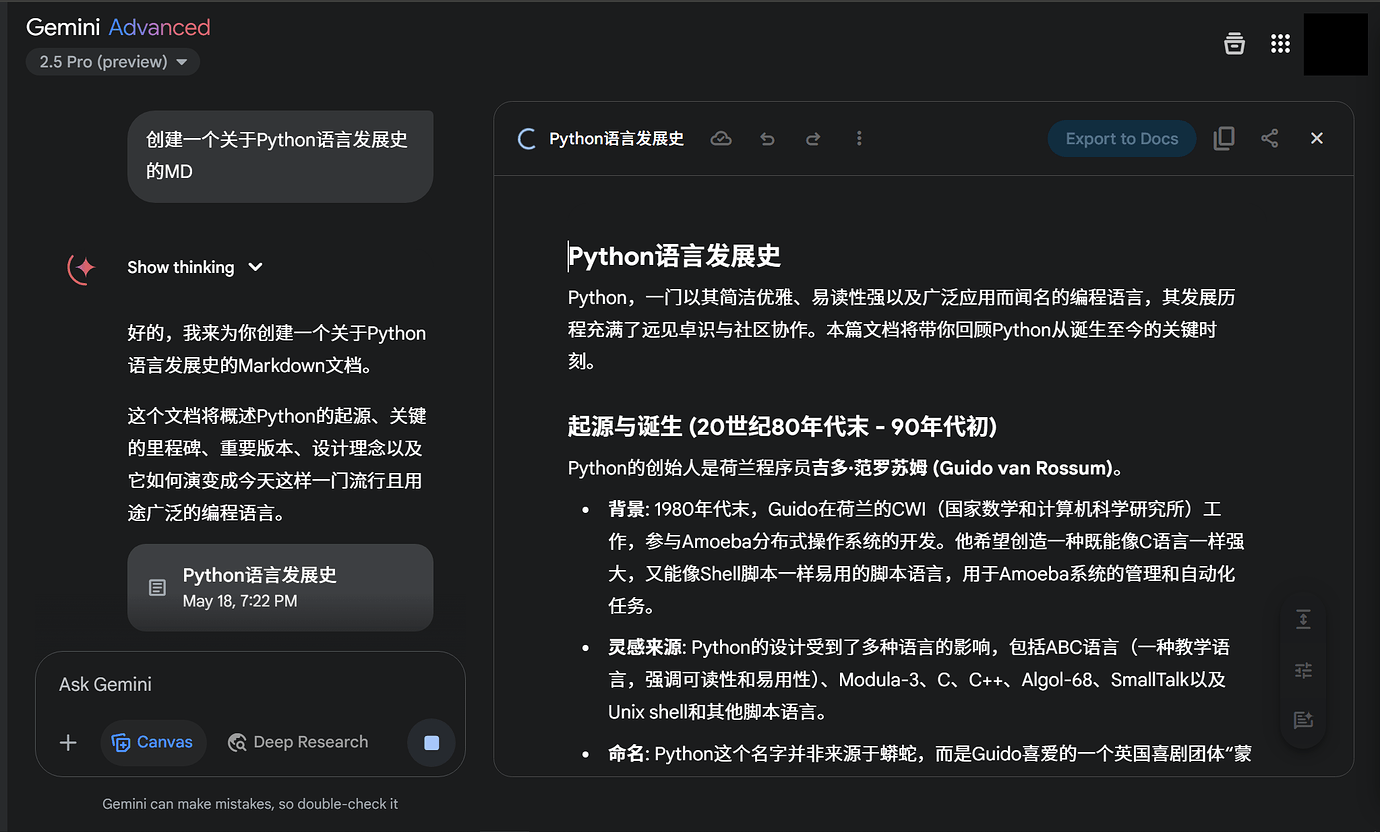Click the Export to Docs button
1380x832 pixels.
1122,139
